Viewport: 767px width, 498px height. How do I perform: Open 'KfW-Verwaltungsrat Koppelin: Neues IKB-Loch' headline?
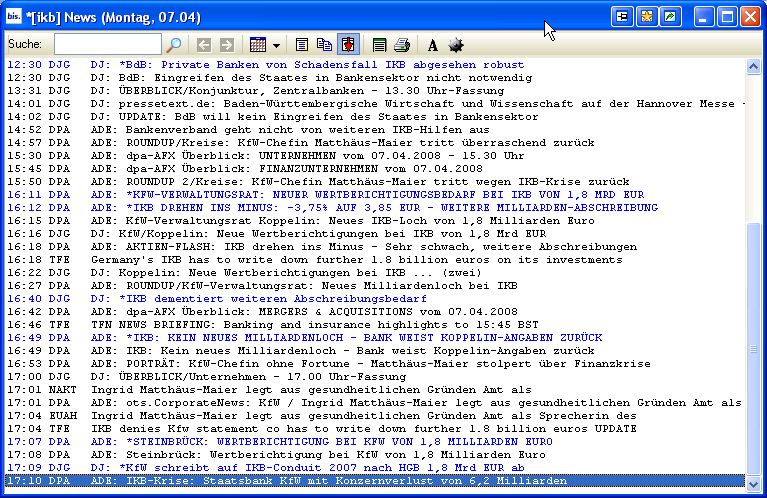375,221
